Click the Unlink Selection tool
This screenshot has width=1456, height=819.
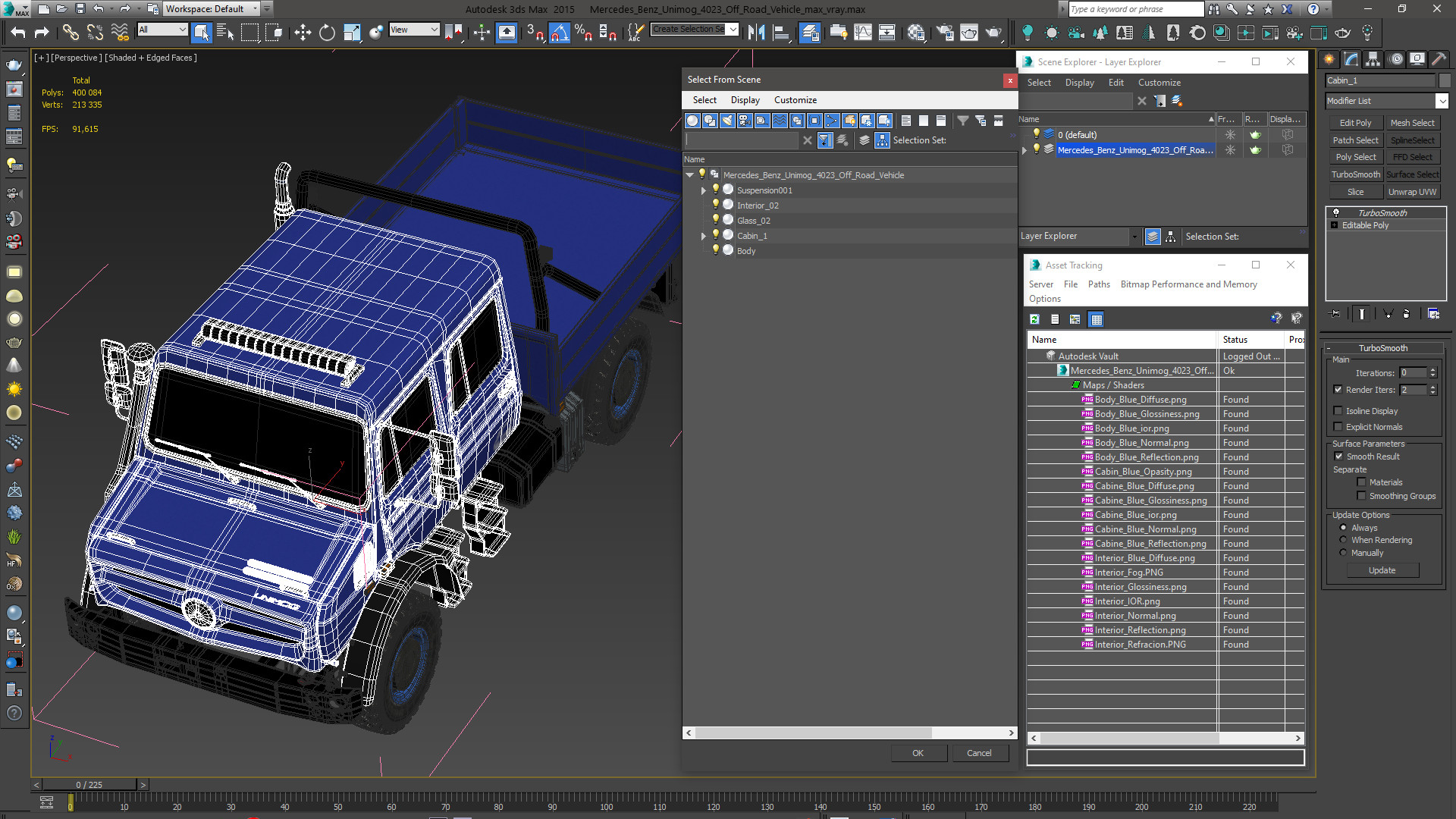coord(95,32)
